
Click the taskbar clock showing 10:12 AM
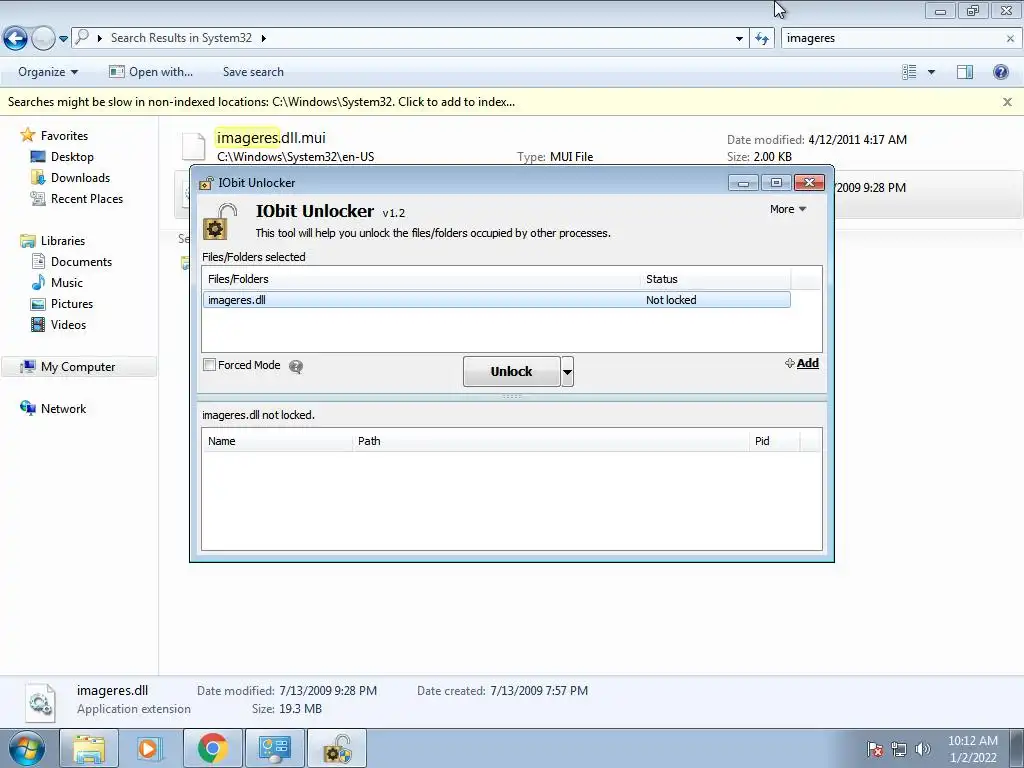(972, 749)
